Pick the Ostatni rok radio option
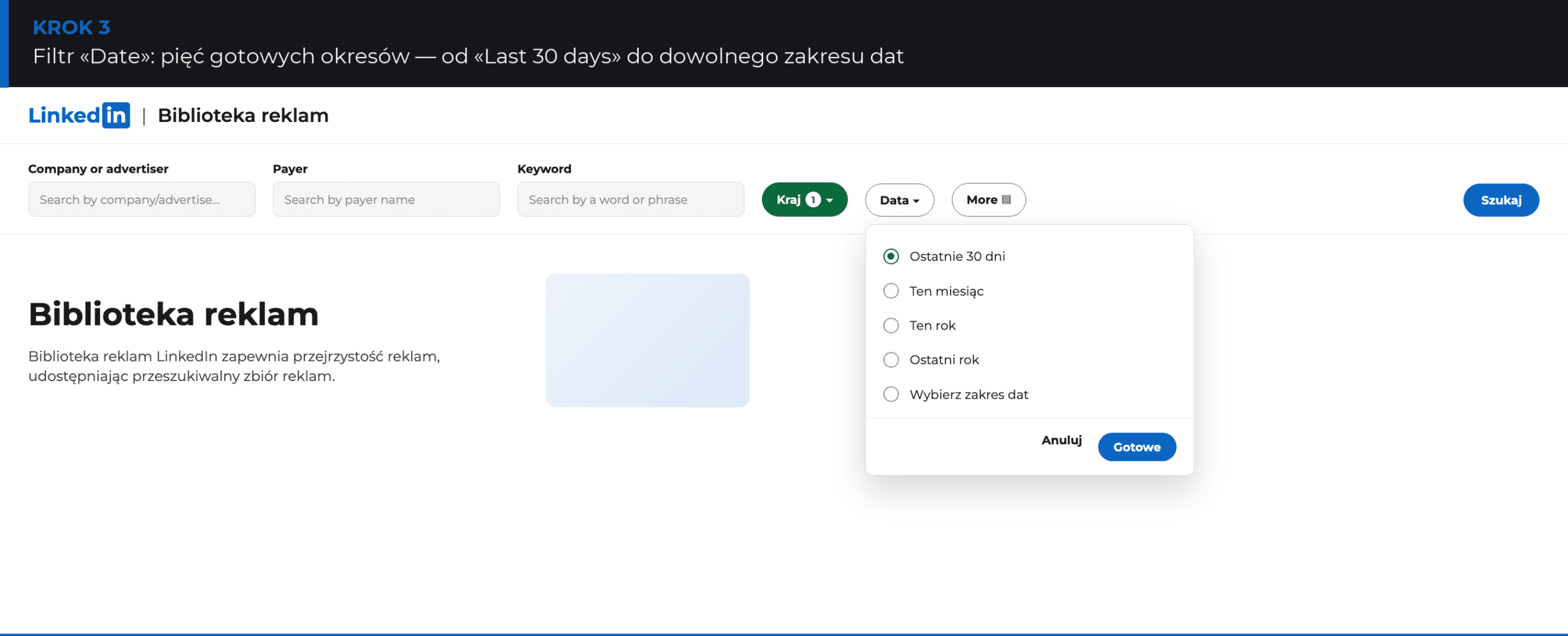The image size is (1568, 636). pos(891,360)
